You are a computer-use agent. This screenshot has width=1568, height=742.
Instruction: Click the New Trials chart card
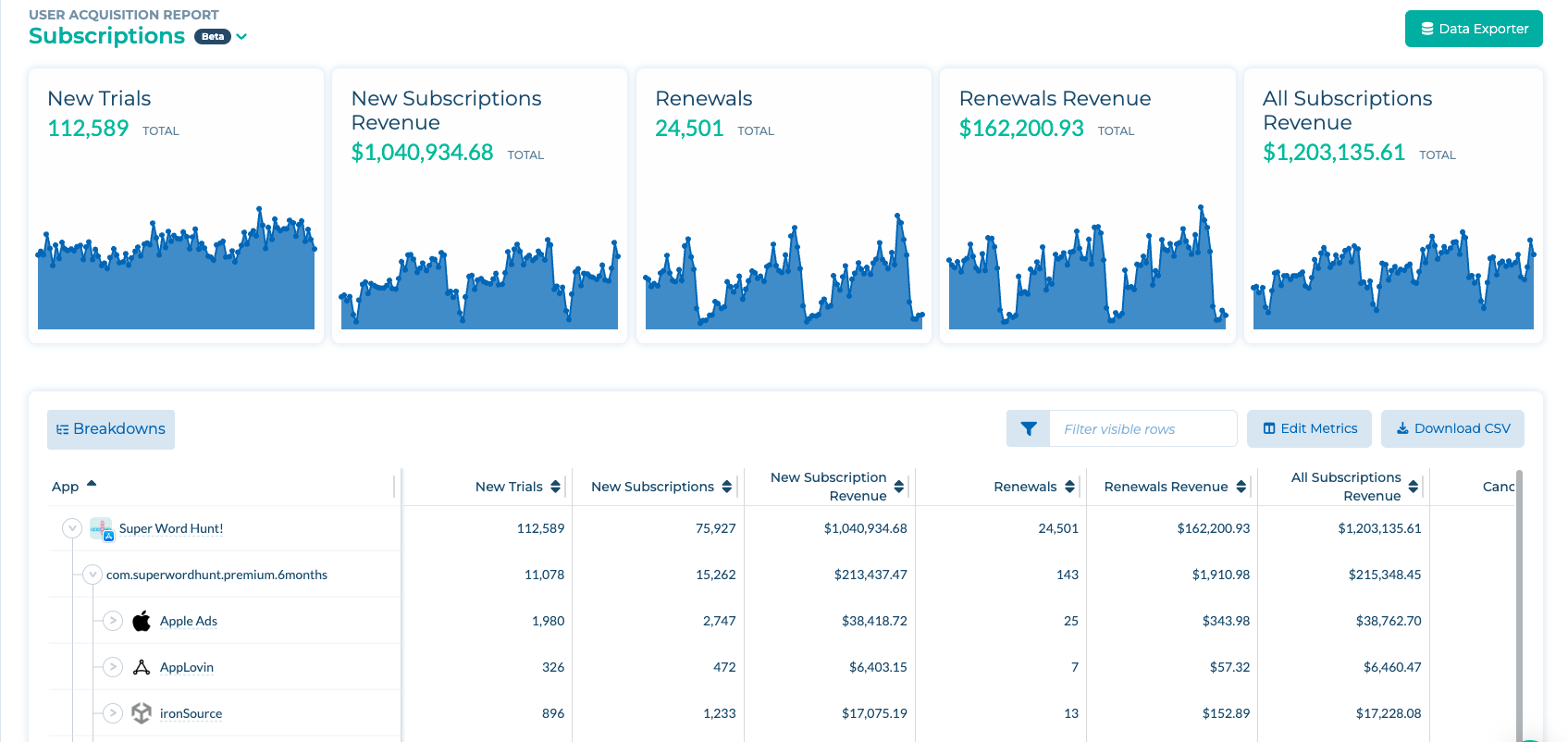click(176, 205)
